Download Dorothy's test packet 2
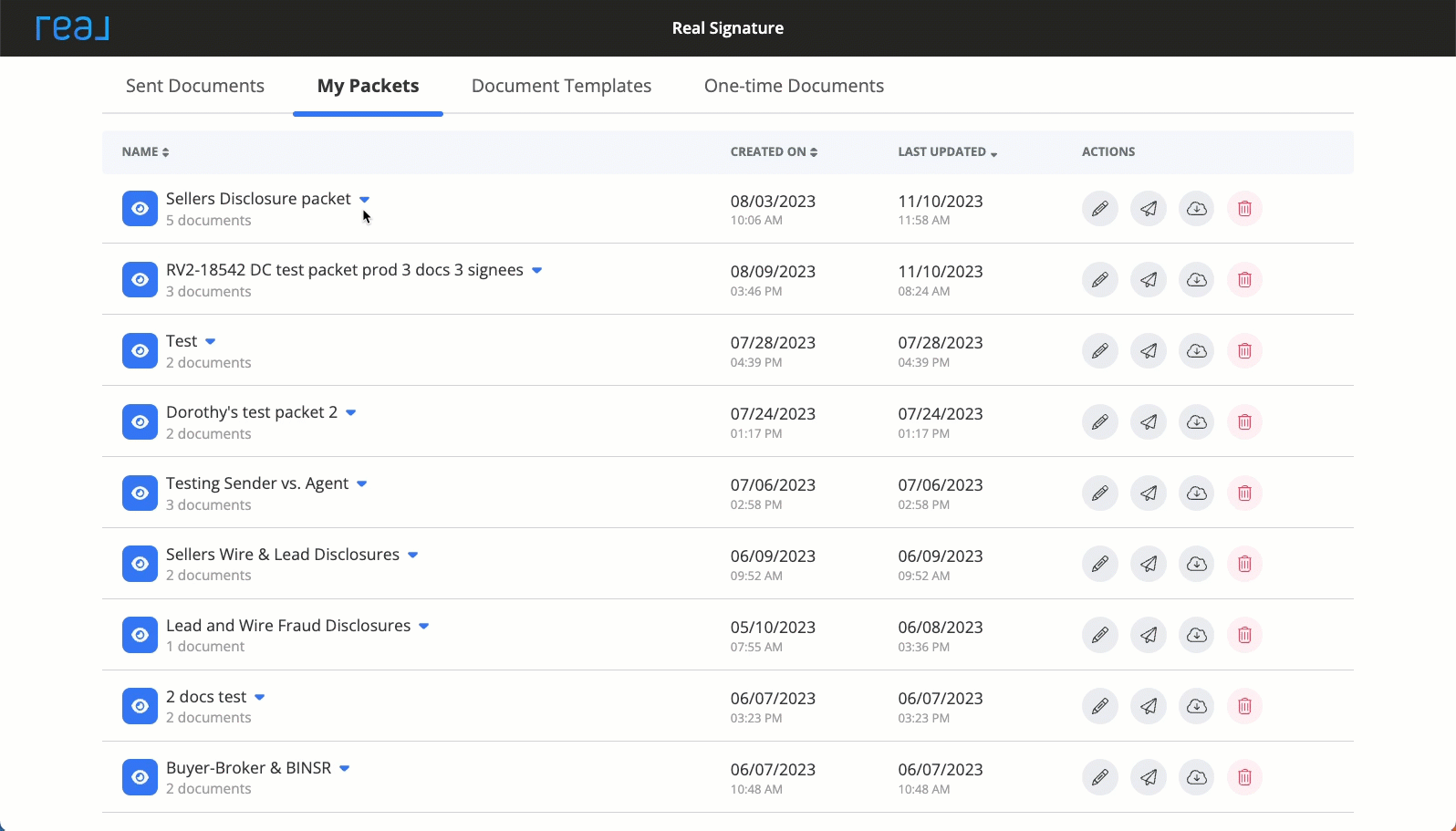This screenshot has width=1456, height=831. (1197, 422)
